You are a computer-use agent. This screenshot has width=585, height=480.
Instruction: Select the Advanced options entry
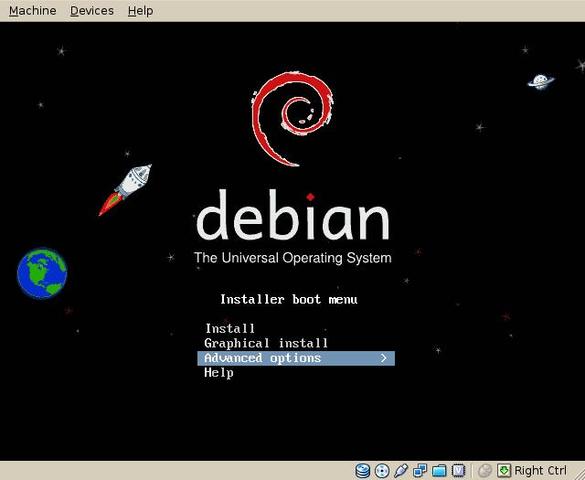[296, 358]
